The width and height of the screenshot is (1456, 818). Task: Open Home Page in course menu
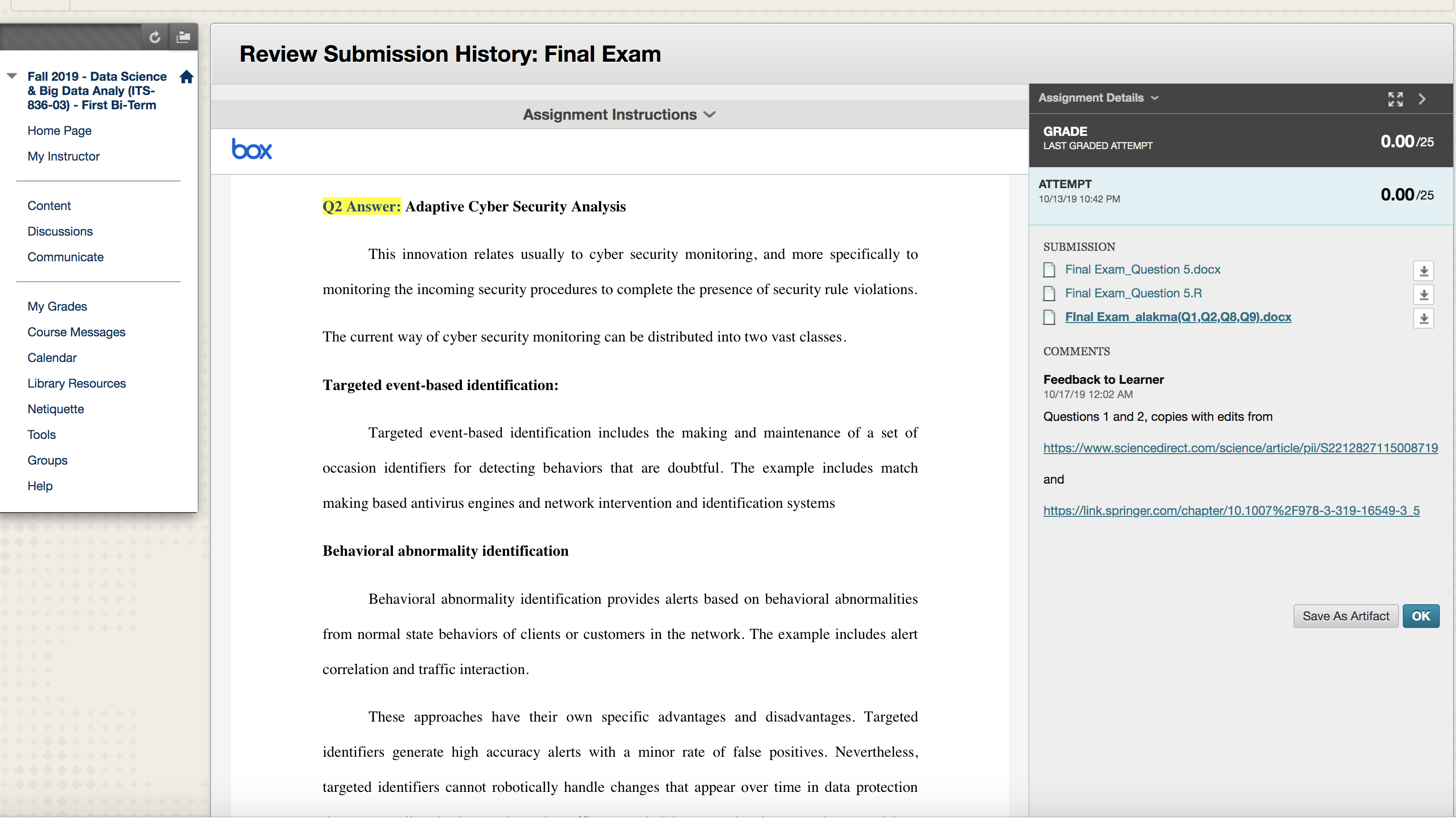(x=59, y=131)
